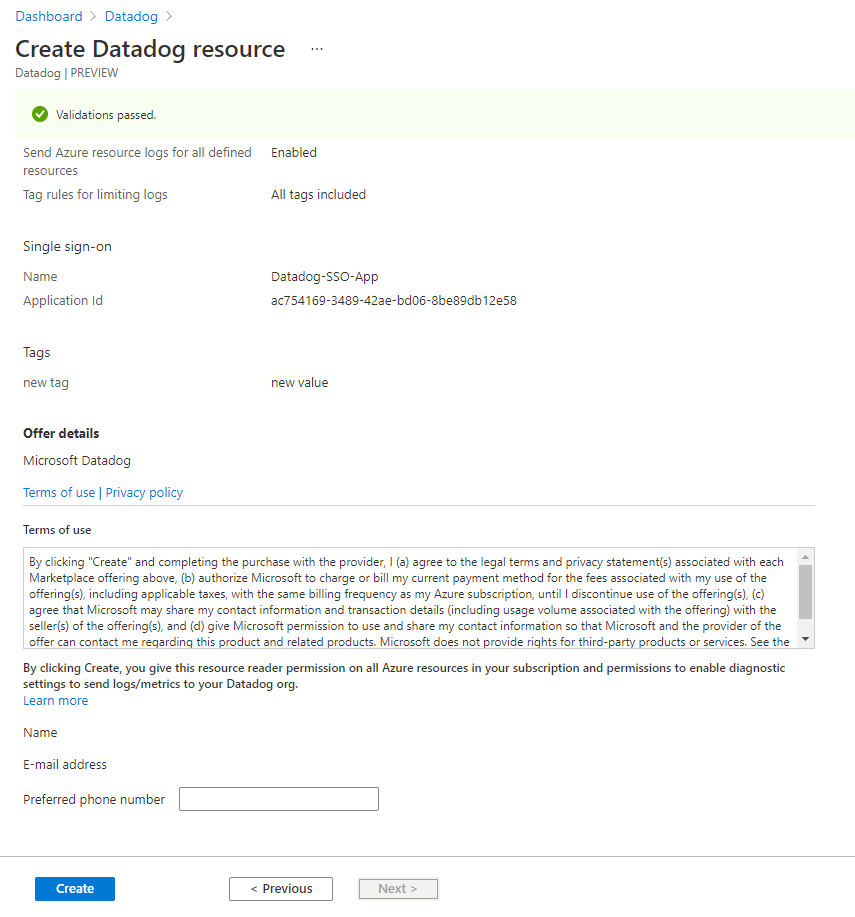This screenshot has height=917, width=855.
Task: Click the Datadog-SSO-App name value
Action: click(324, 277)
